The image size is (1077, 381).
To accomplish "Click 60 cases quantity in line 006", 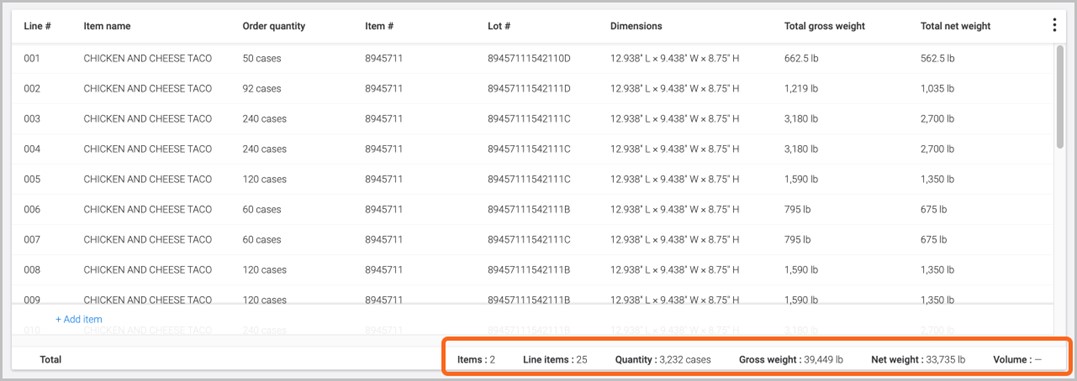I will coord(262,209).
